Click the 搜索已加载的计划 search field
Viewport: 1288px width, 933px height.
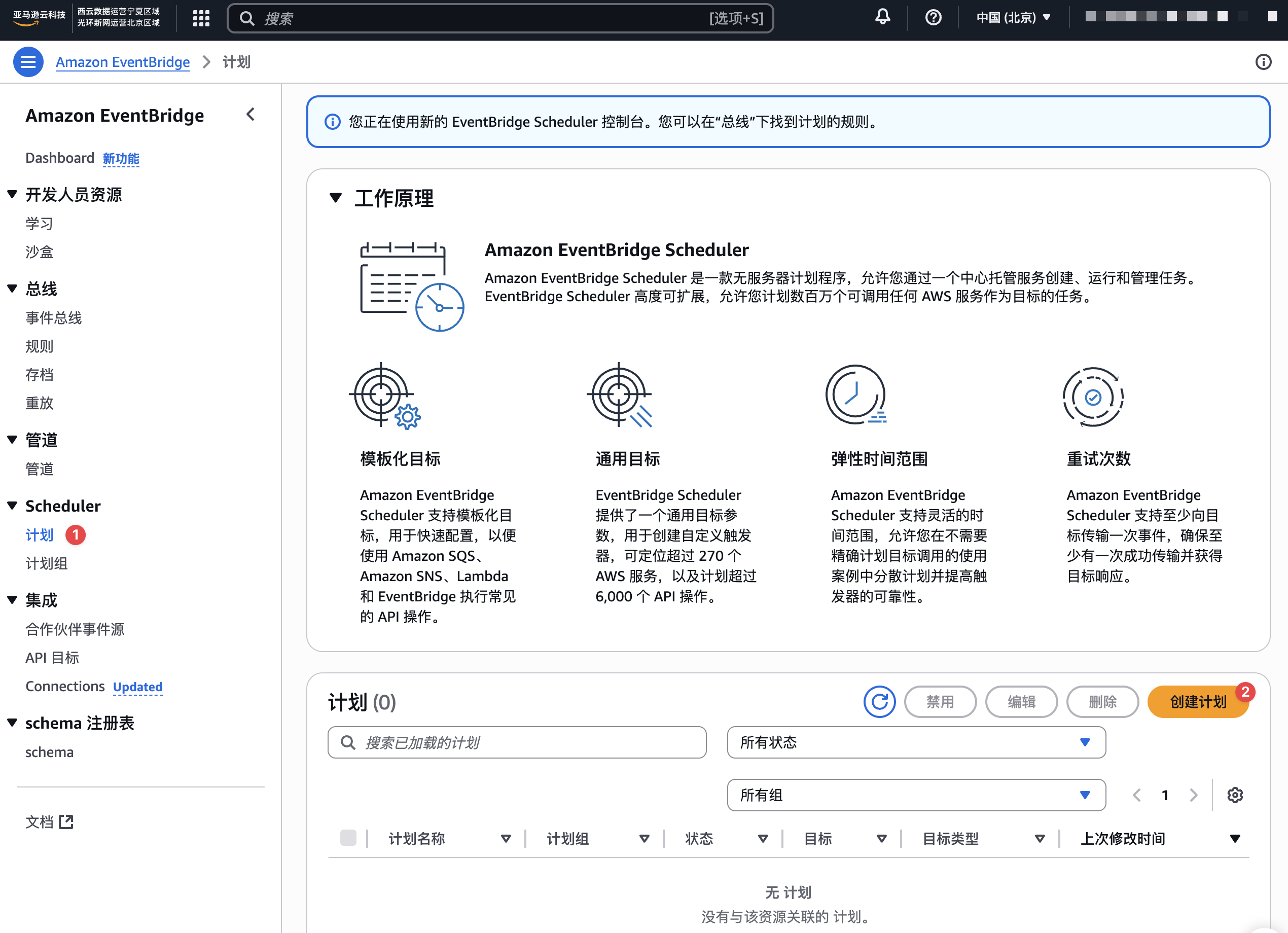[x=517, y=742]
